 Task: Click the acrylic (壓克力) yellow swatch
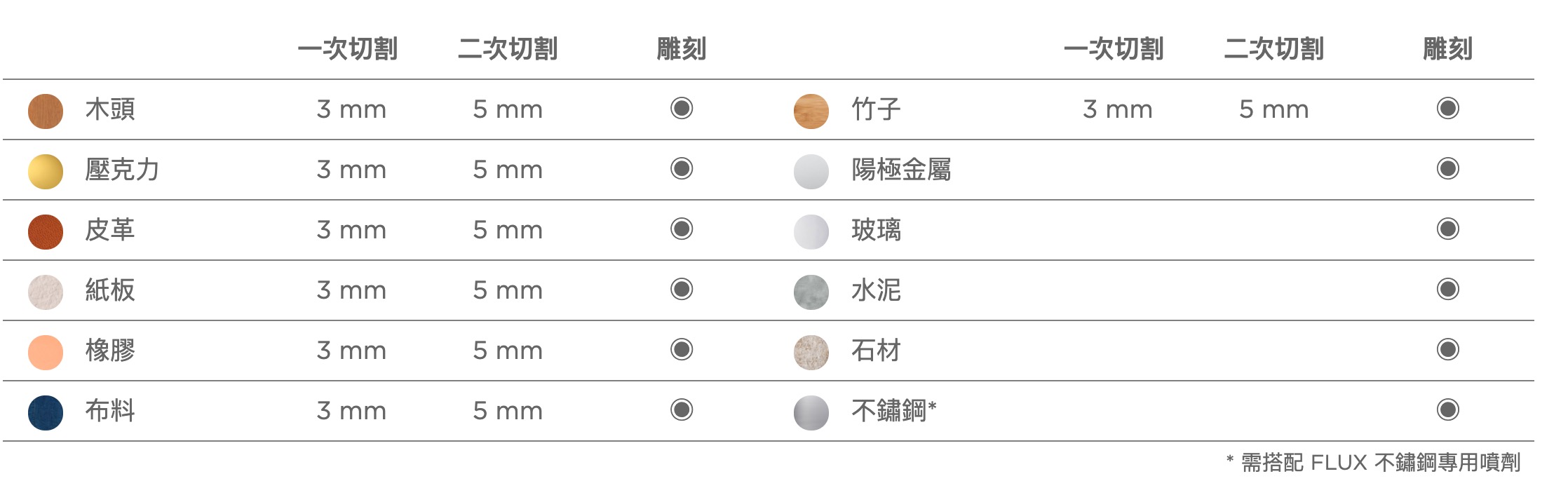[x=46, y=171]
